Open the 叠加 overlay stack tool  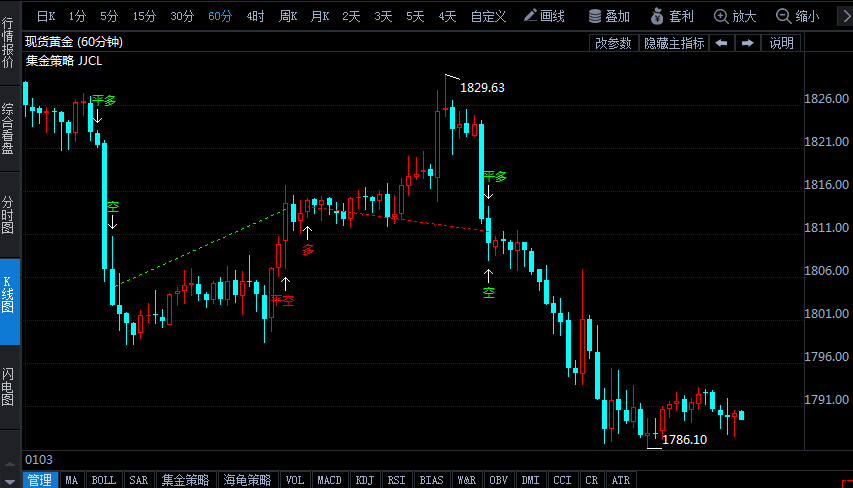click(609, 16)
